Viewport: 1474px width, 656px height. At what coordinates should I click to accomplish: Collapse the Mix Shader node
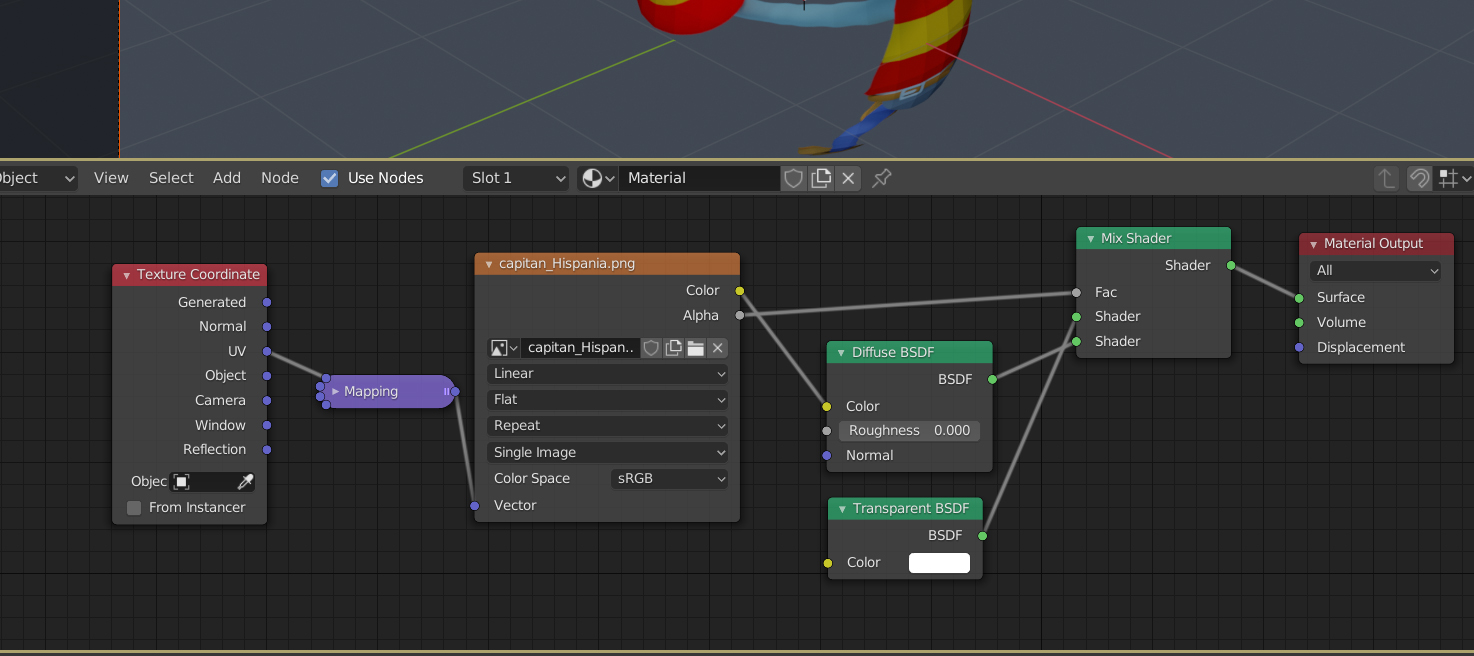tap(1090, 239)
